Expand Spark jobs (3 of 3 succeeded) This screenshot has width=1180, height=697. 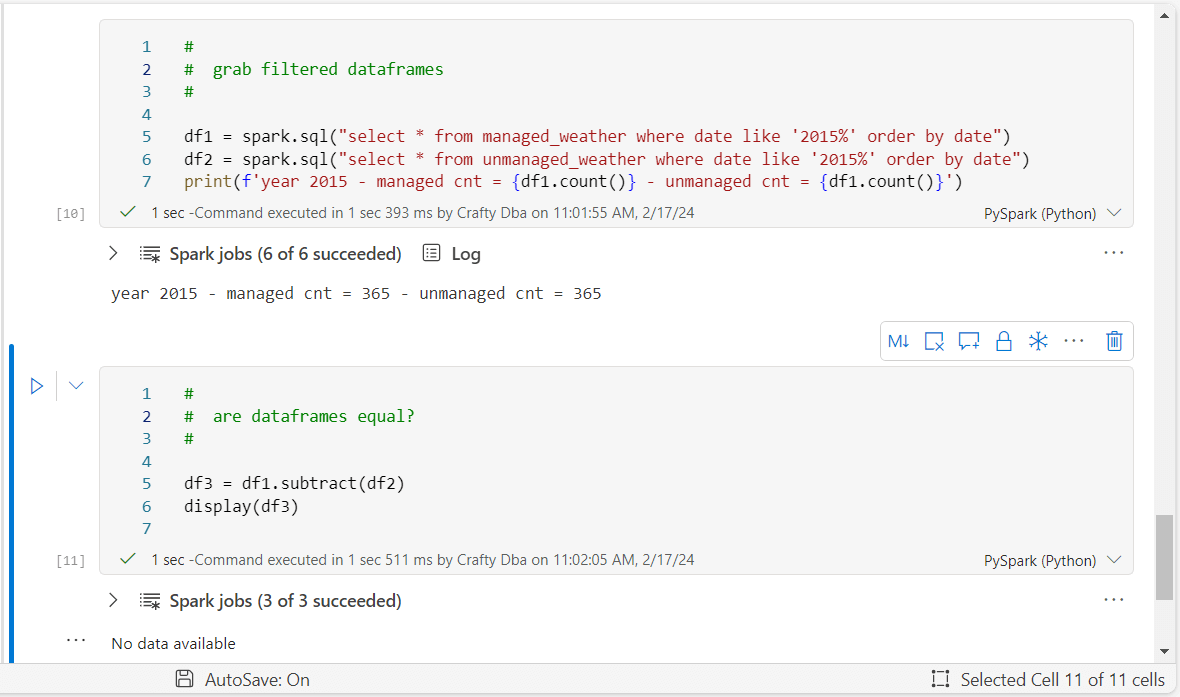point(112,600)
